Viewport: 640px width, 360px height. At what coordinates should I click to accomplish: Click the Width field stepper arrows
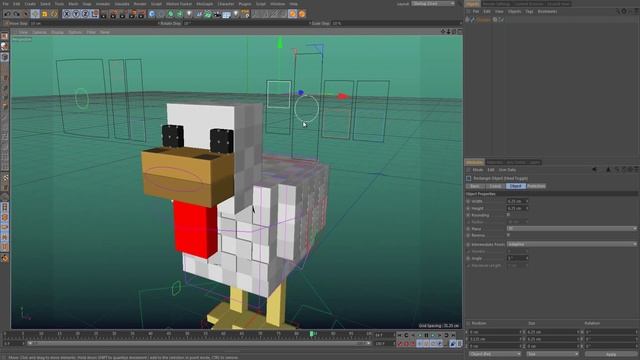click(x=527, y=201)
